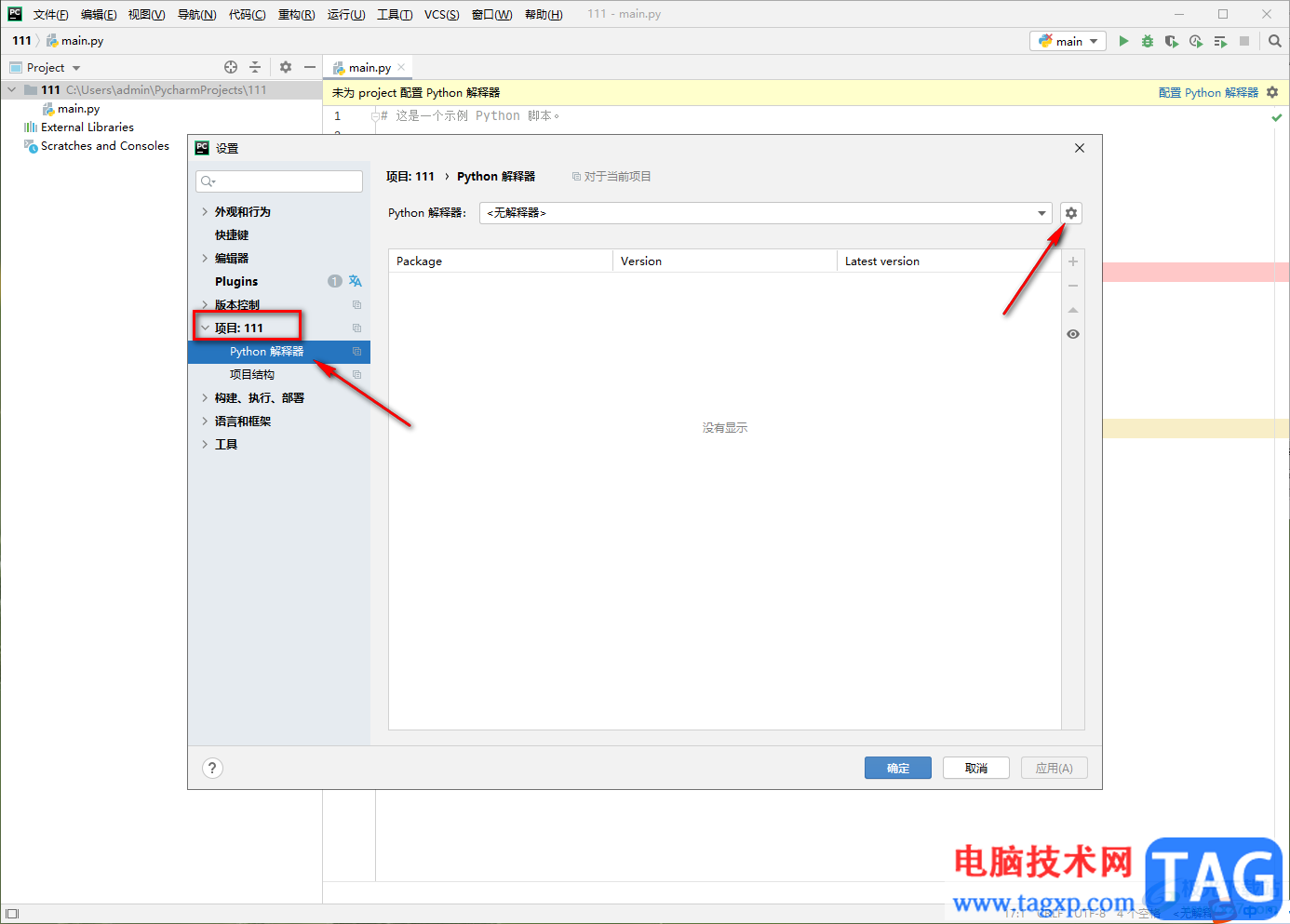Open the Help (帮助) menu
The height and width of the screenshot is (924, 1290).
coord(544,14)
